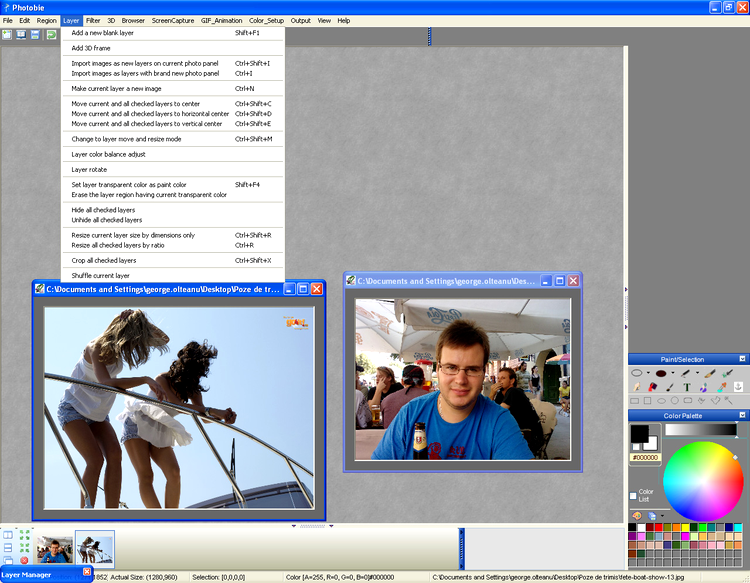The height and width of the screenshot is (583, 750).
Task: Open dropdown arrow beside ellipse outline tool
Action: [x=648, y=373]
